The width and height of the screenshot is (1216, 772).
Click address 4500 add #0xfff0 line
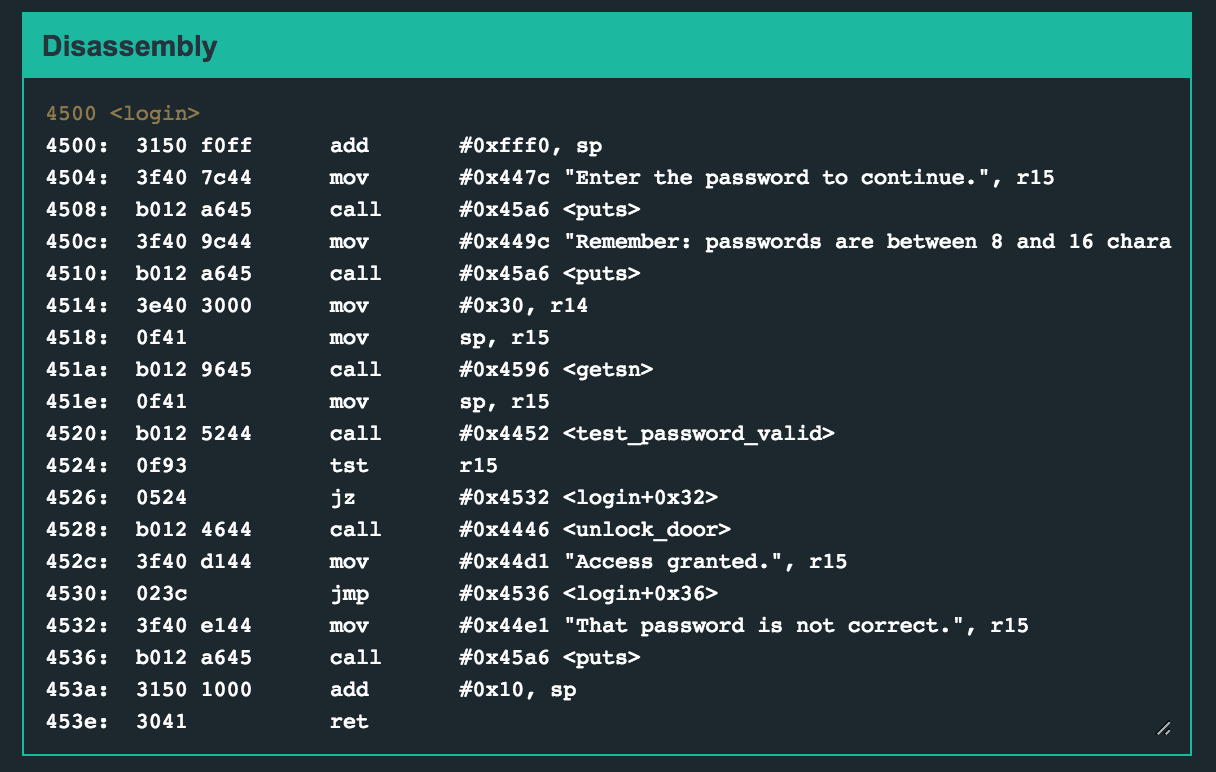(323, 145)
